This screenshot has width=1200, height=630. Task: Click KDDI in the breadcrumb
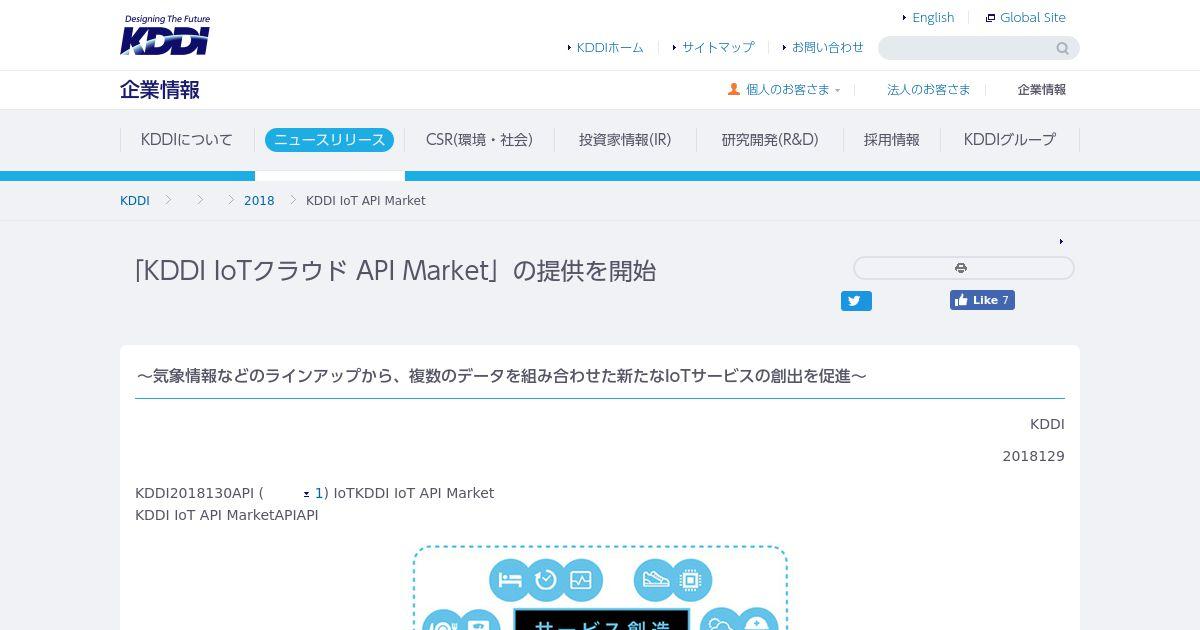135,201
